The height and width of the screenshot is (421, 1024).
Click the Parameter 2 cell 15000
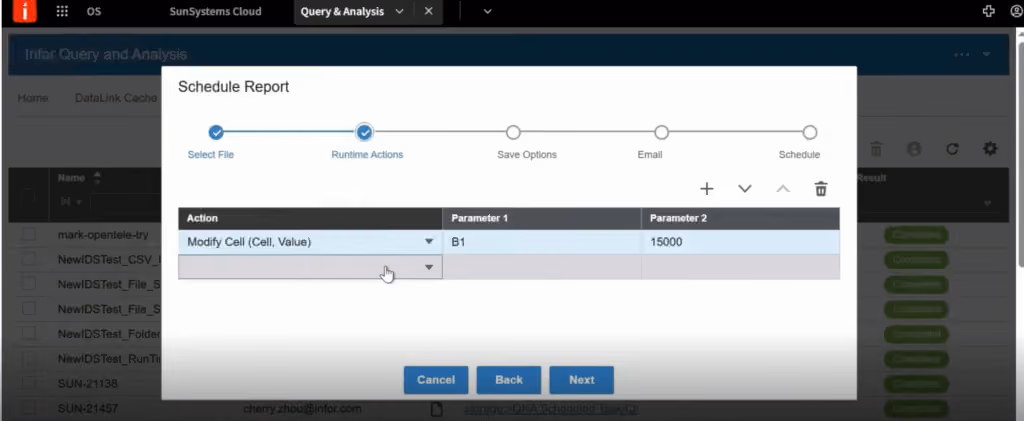pos(741,242)
